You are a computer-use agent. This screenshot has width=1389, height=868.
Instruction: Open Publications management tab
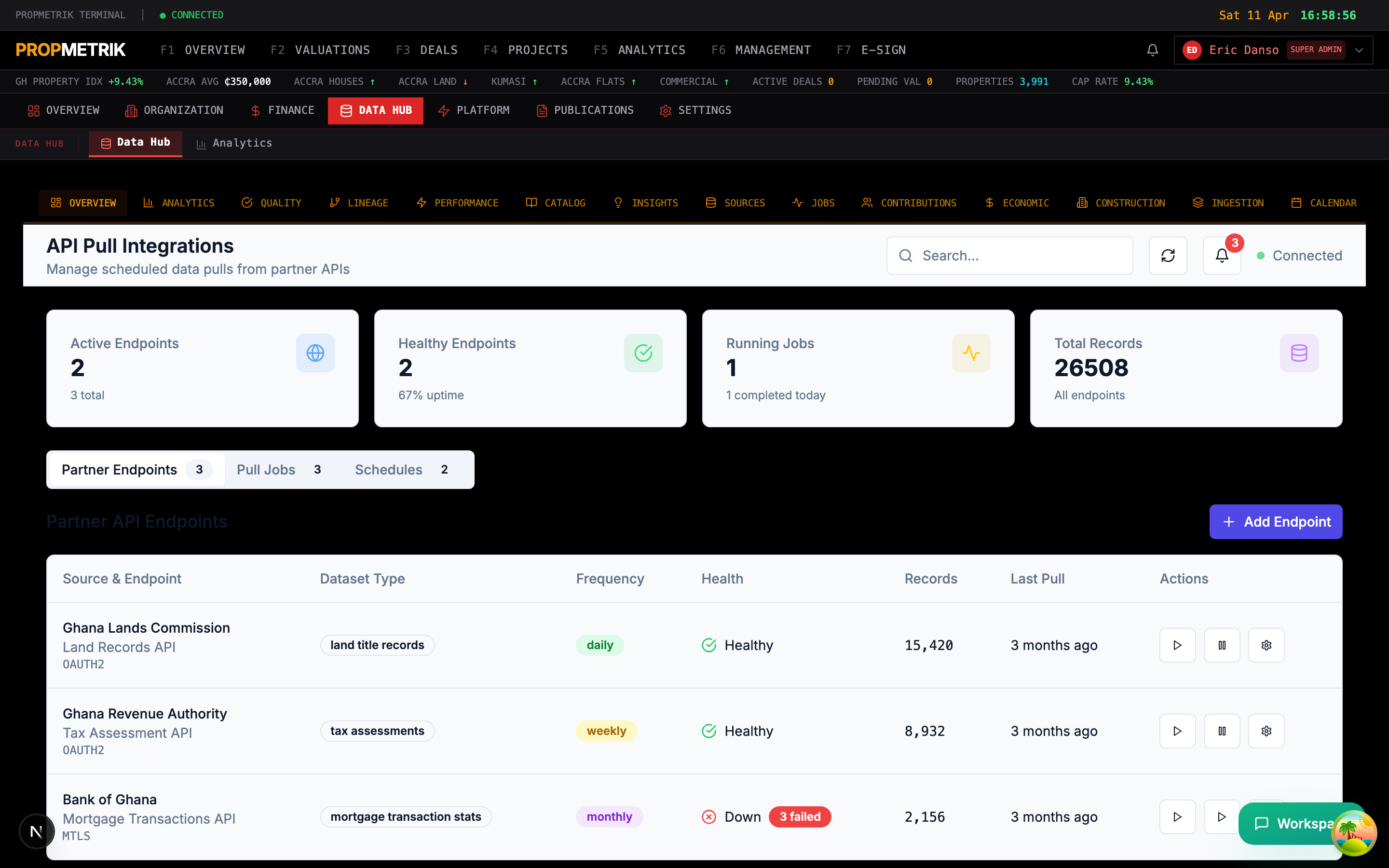[x=585, y=110]
